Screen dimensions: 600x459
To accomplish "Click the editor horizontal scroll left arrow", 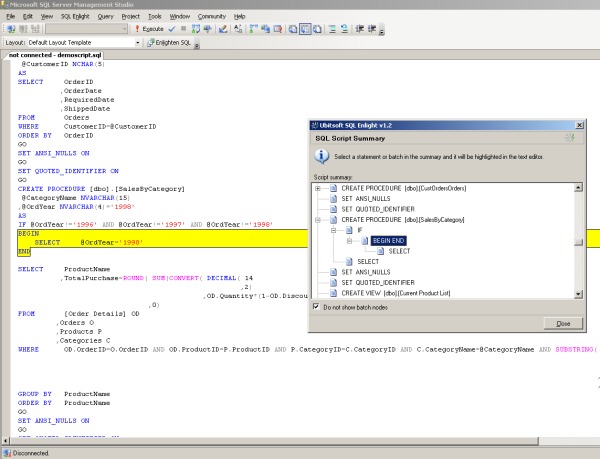I will click(5, 441).
